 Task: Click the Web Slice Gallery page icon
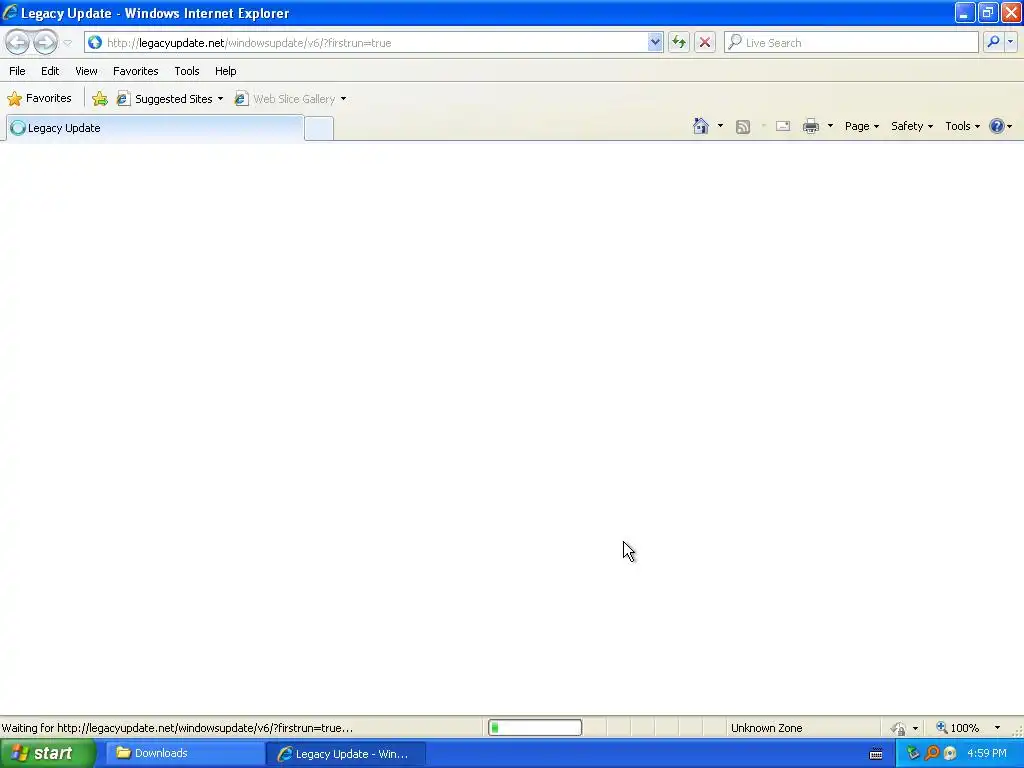pos(241,99)
